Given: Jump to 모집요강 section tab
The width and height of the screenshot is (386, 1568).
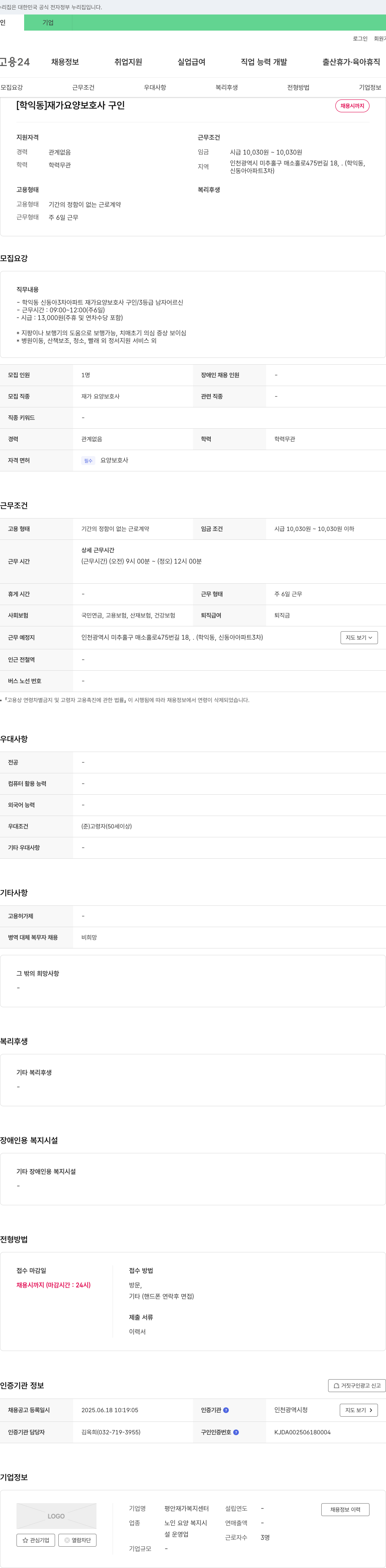Looking at the screenshot, I should coord(12,88).
